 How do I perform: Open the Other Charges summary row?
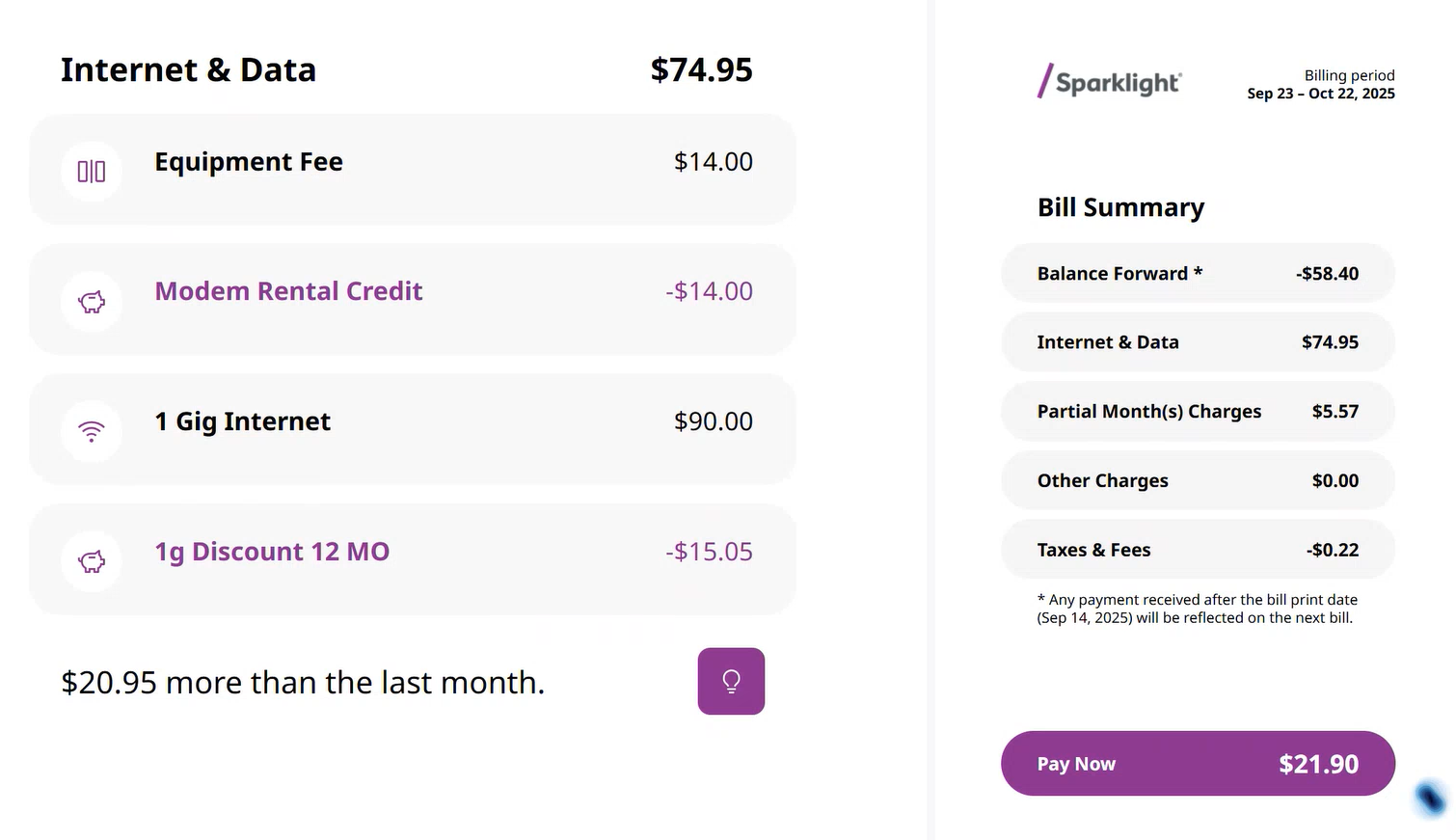(1198, 481)
